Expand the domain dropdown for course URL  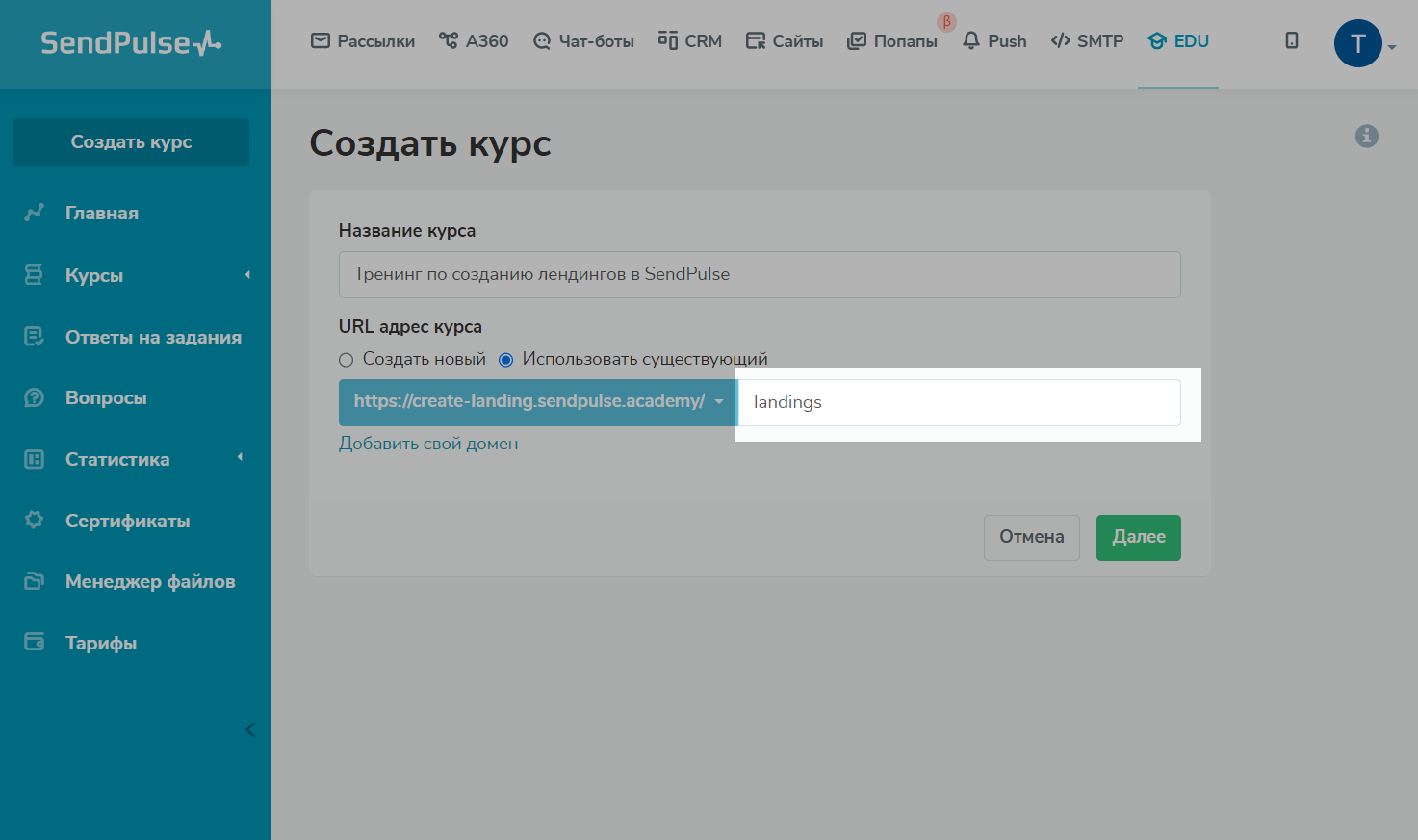[537, 402]
